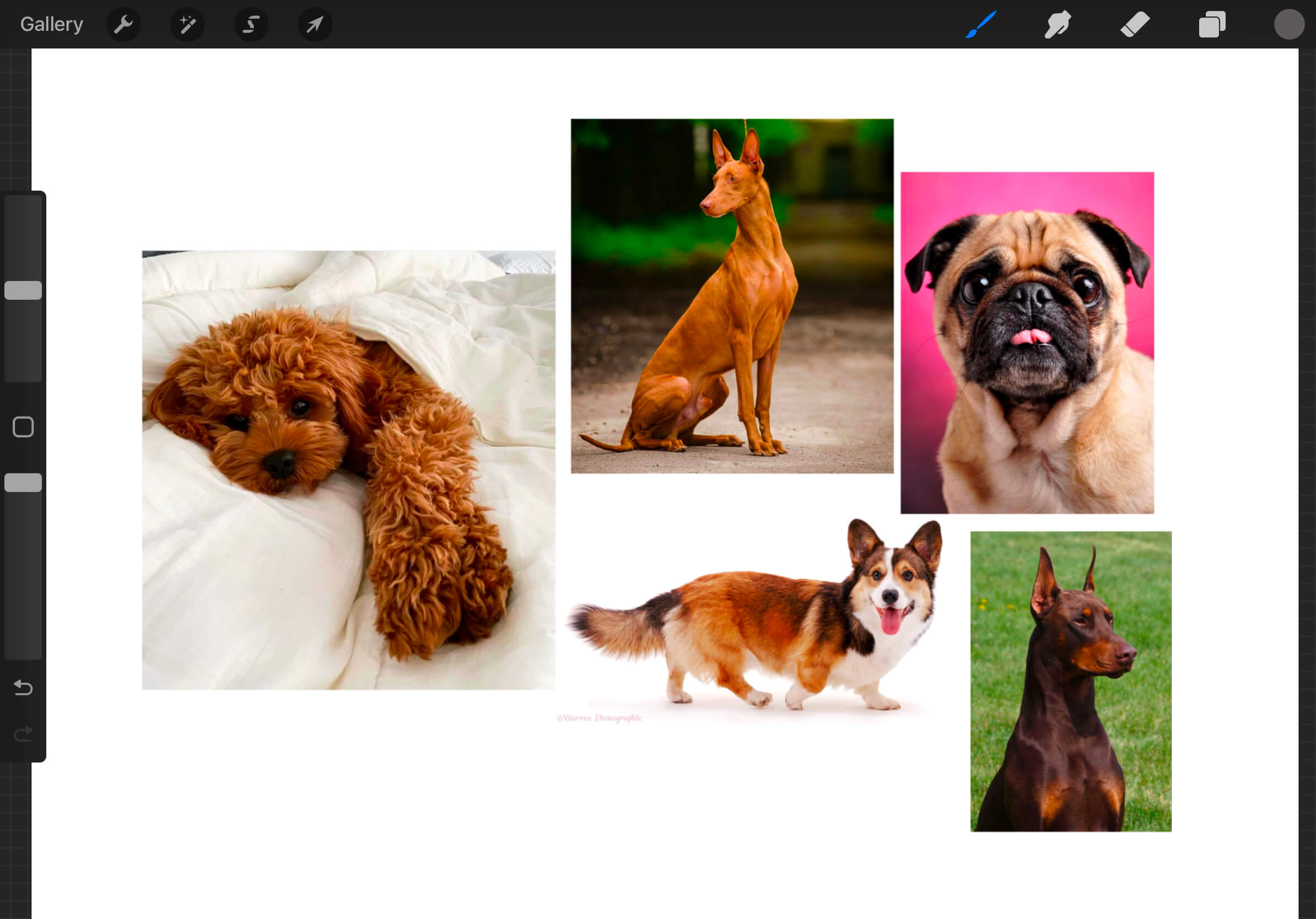Select the Eraser tool

coord(1135,24)
